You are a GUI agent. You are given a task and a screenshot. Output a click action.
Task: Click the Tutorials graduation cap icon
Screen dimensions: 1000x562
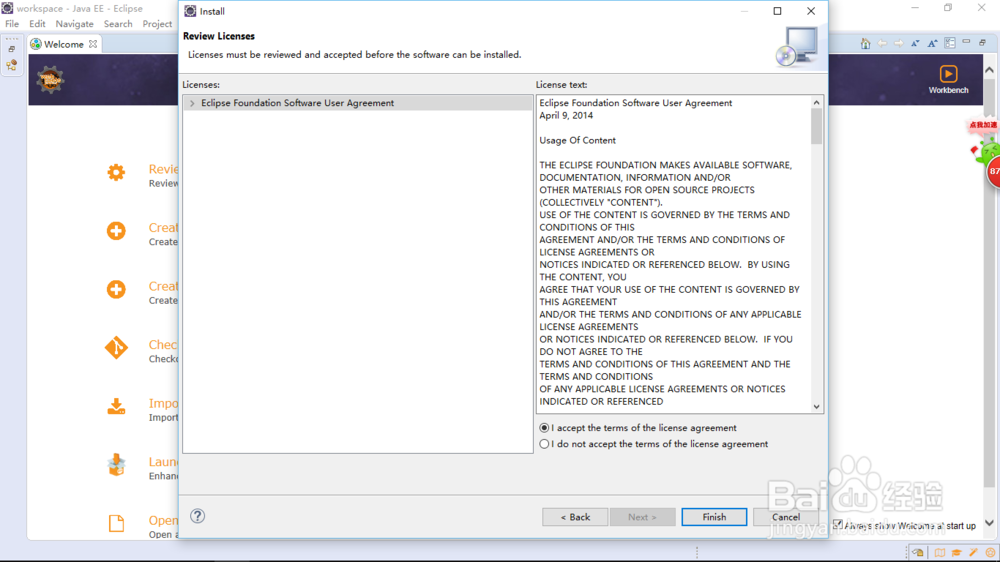click(x=957, y=553)
